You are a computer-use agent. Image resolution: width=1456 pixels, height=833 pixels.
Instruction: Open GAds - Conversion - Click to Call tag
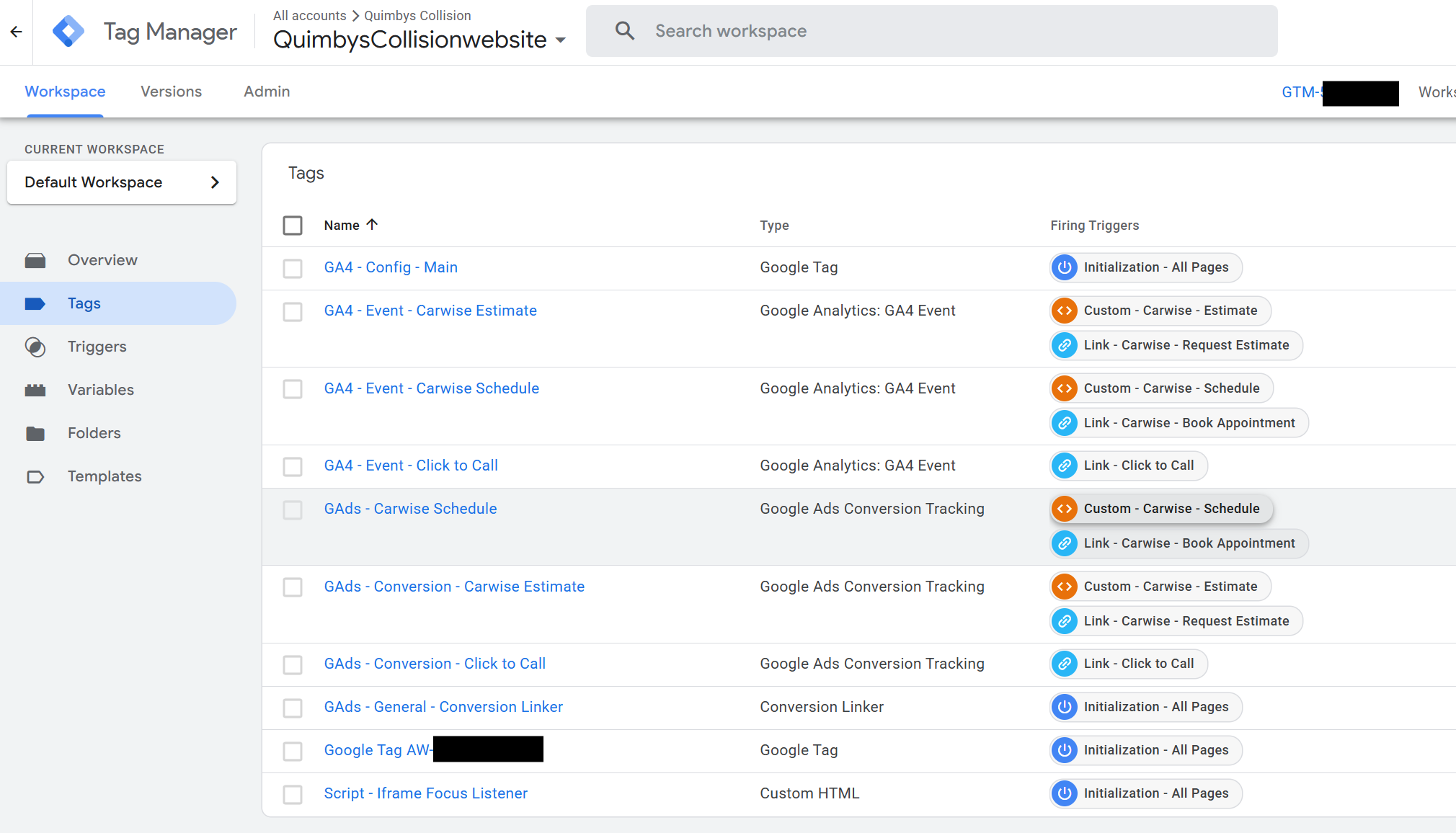coord(435,664)
